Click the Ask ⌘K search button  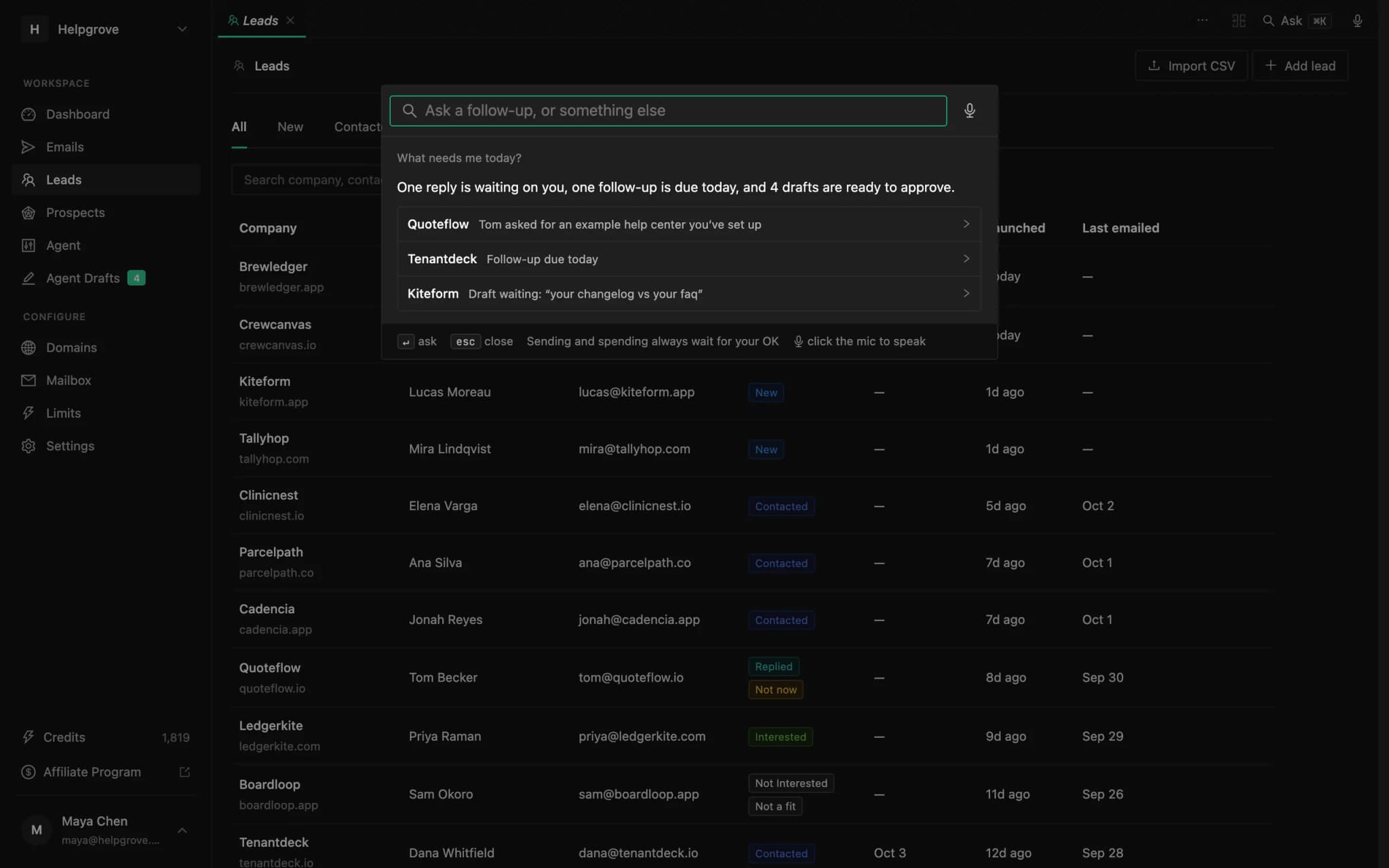click(1297, 21)
